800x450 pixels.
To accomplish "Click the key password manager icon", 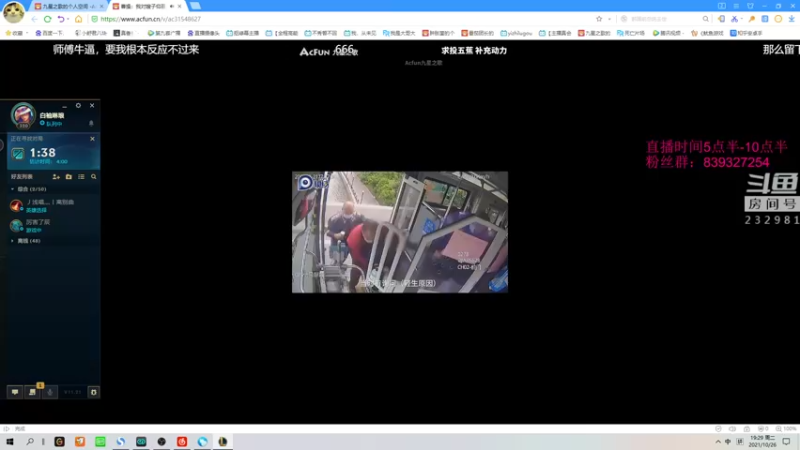I will [x=752, y=19].
